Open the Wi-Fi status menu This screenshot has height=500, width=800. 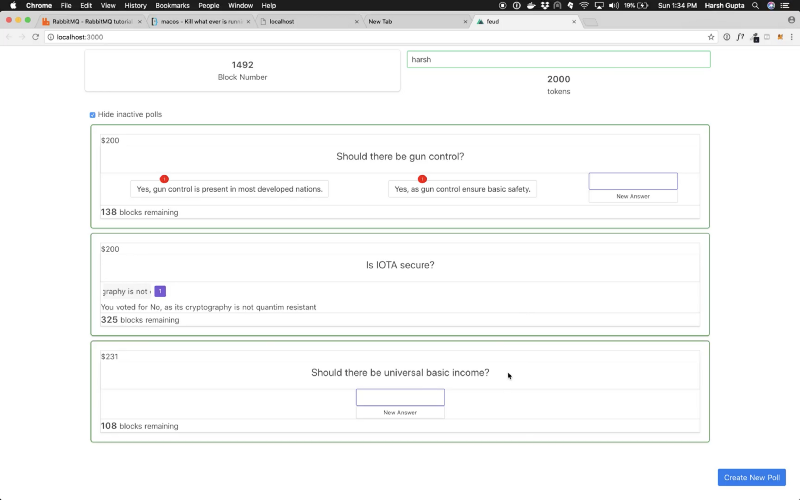click(x=584, y=6)
